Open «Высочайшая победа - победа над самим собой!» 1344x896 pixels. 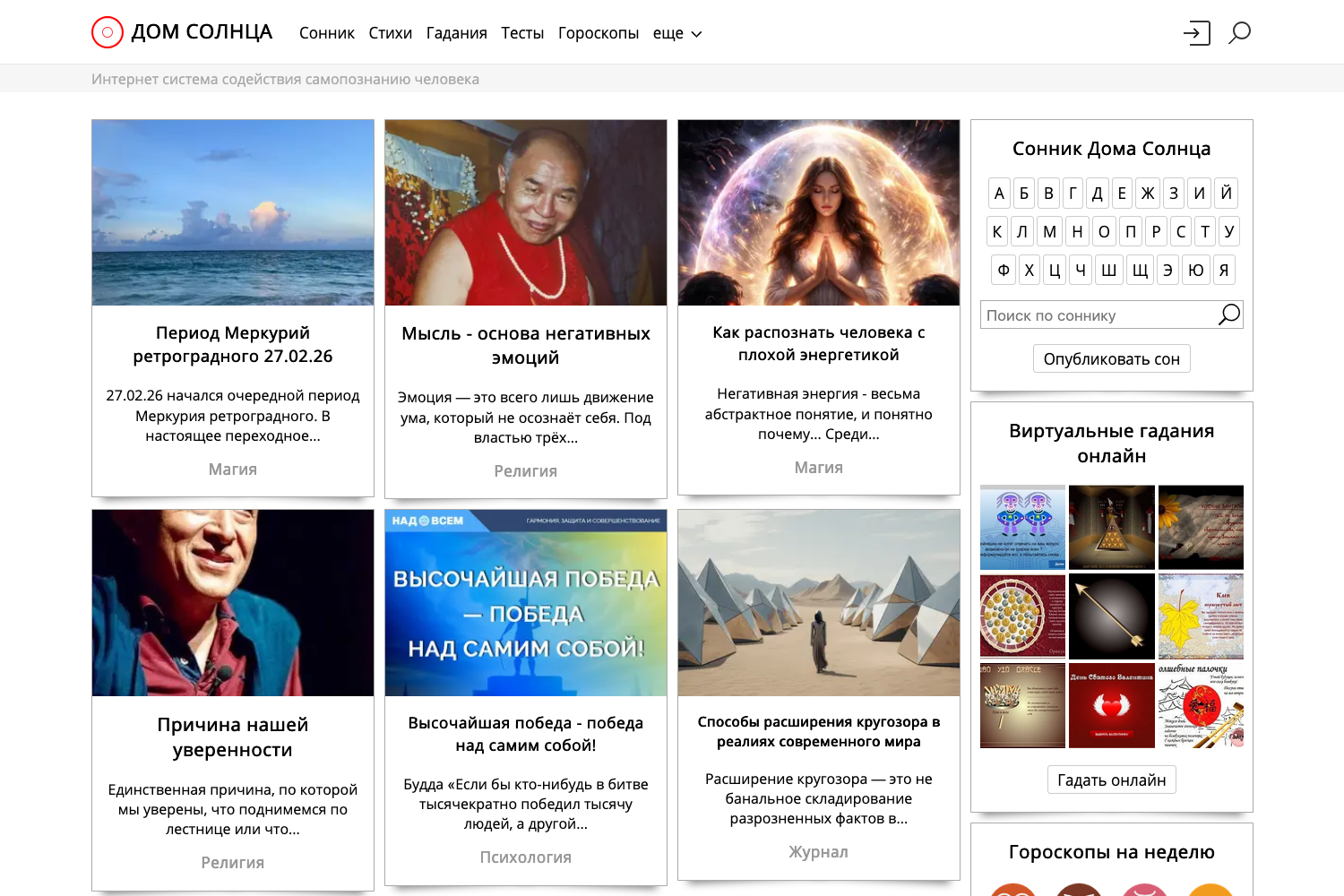[526, 734]
